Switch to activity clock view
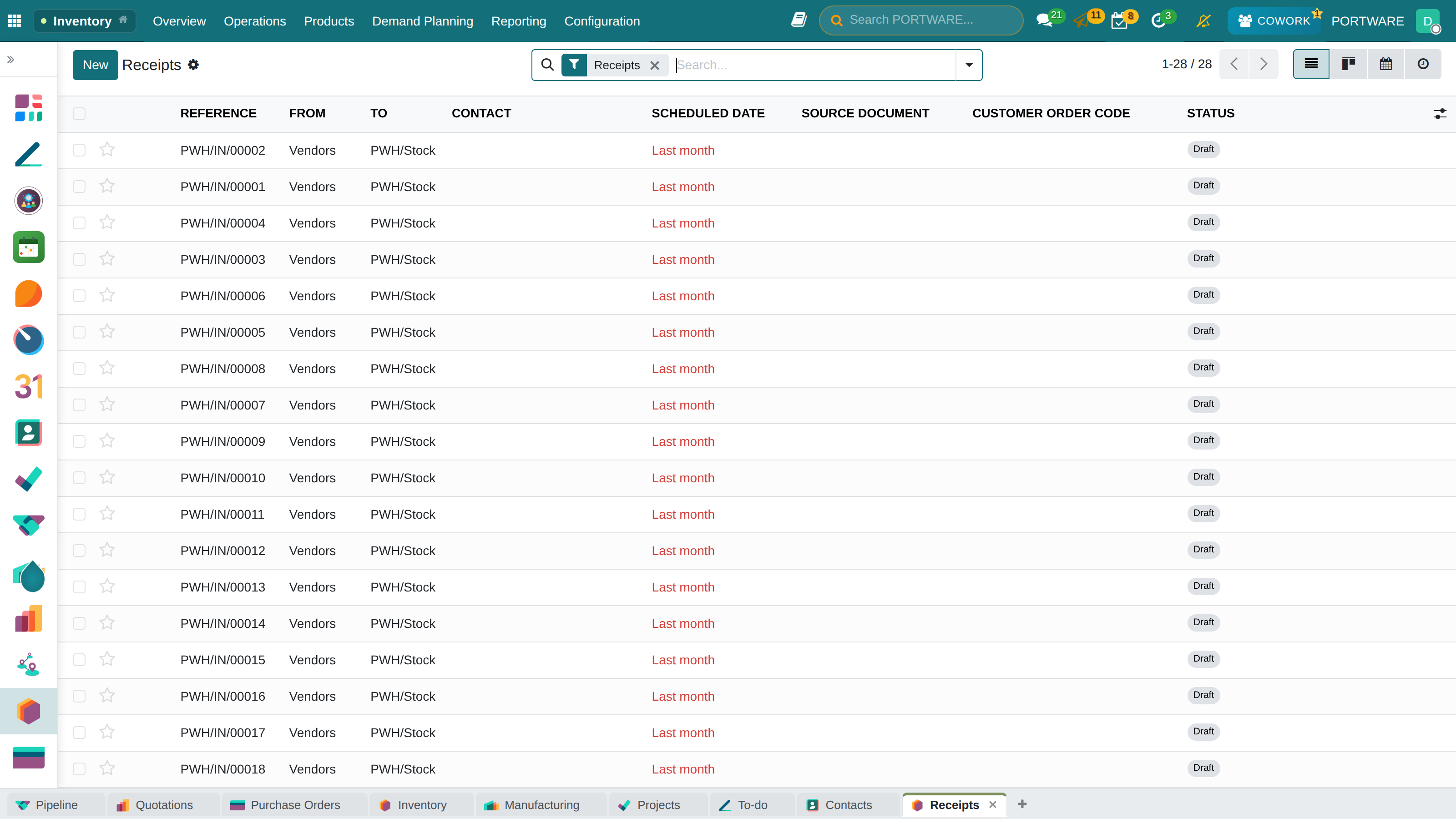This screenshot has width=1456, height=819. click(x=1423, y=64)
